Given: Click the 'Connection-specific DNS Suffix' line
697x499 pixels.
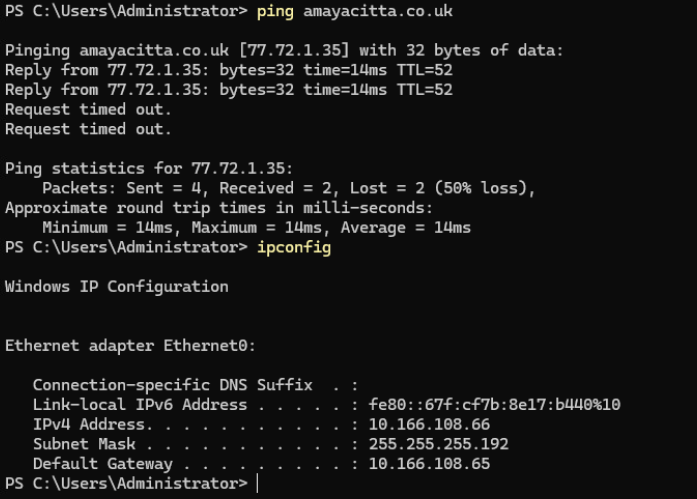Looking at the screenshot, I should pos(172,385).
